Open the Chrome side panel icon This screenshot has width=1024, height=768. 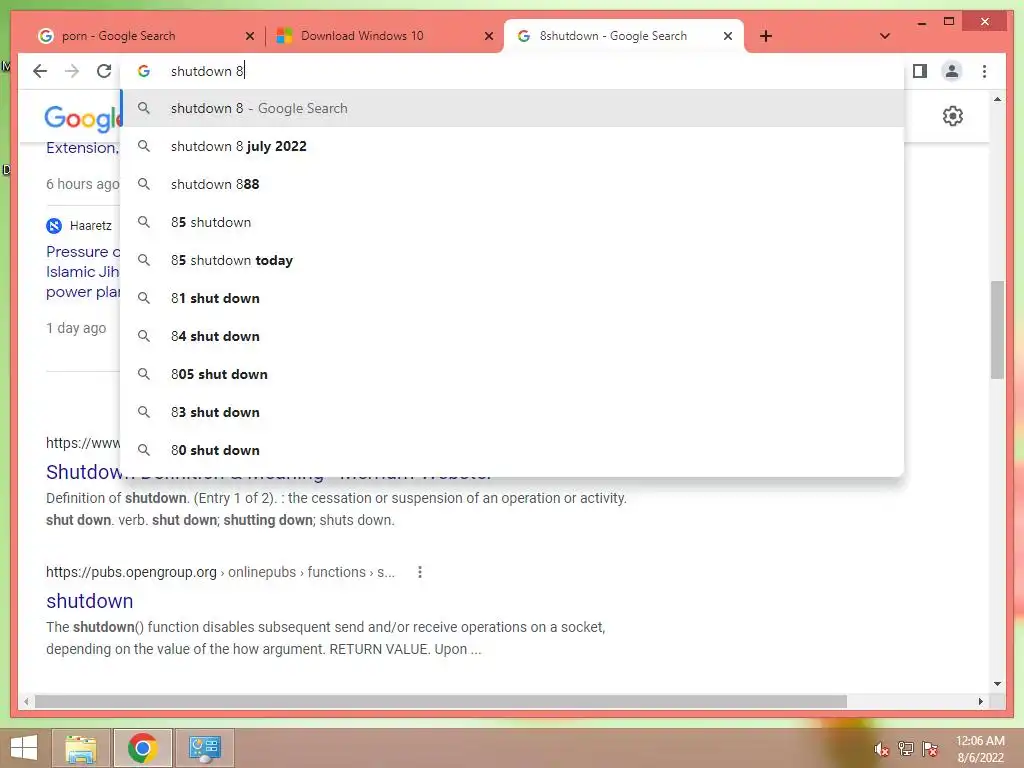[x=920, y=71]
